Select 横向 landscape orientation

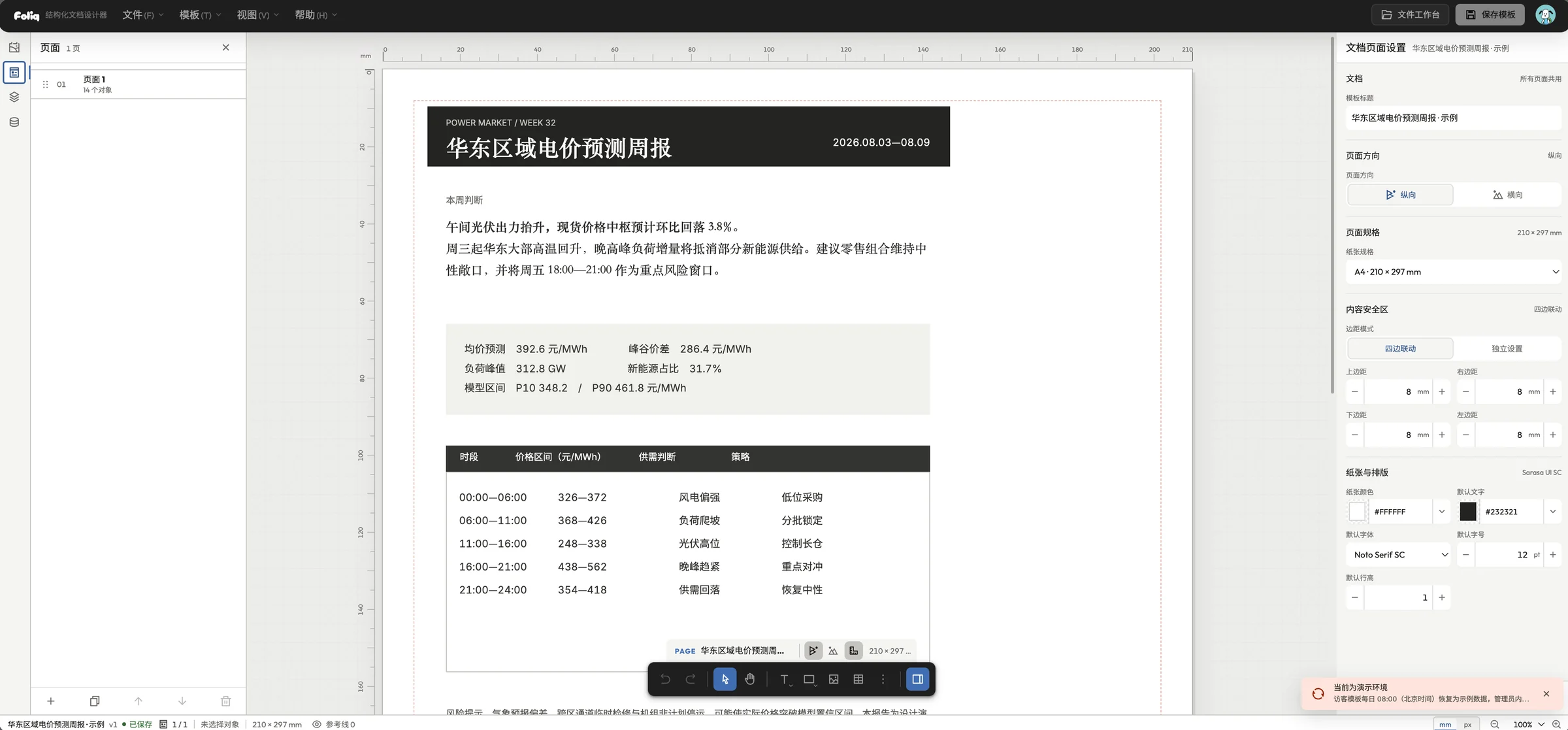click(x=1507, y=195)
